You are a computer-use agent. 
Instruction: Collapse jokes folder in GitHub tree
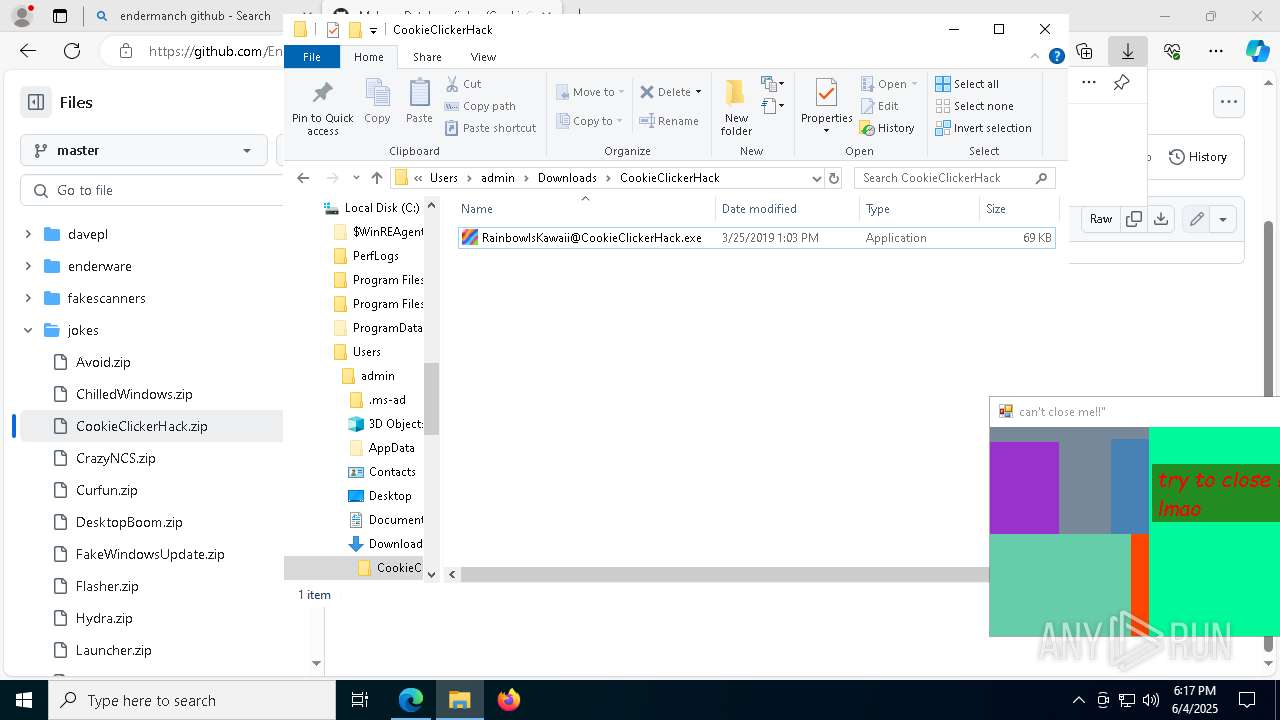(28, 330)
